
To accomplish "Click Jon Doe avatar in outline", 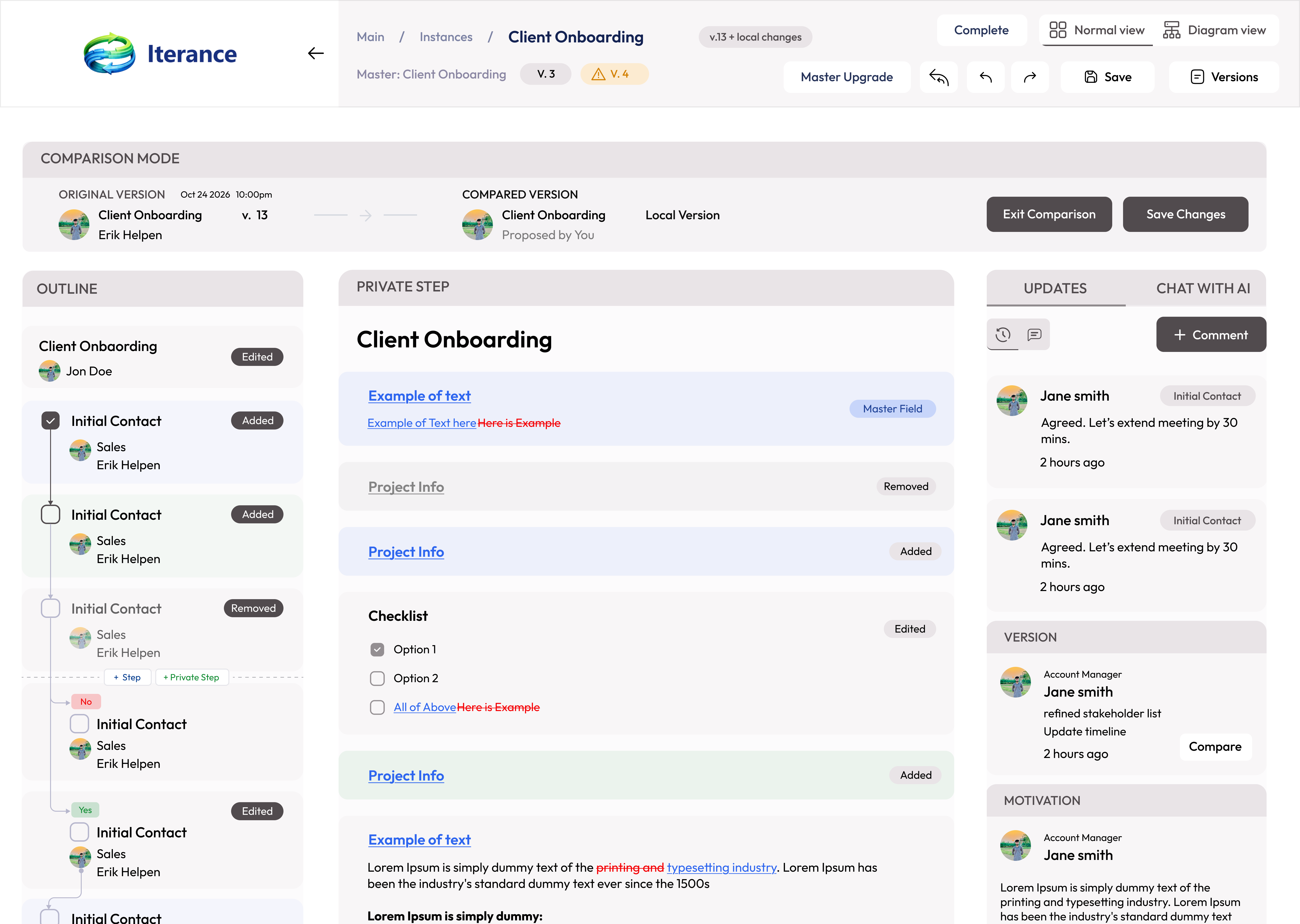I will [x=49, y=371].
